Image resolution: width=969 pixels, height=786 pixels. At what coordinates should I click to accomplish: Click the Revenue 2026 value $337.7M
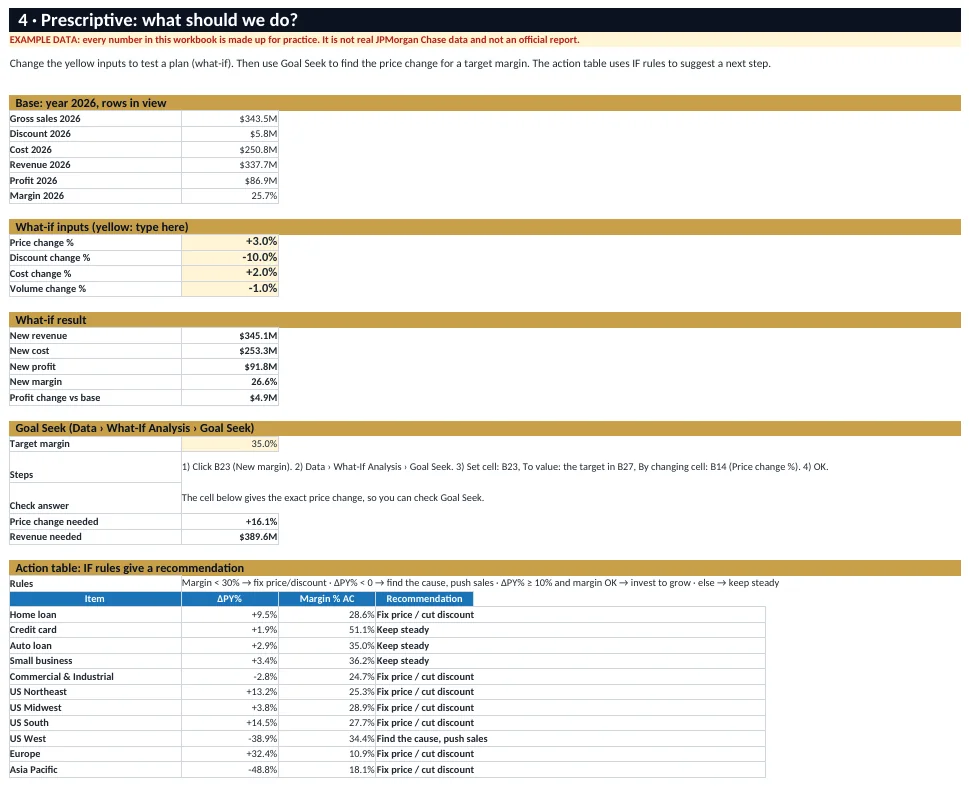pos(230,165)
